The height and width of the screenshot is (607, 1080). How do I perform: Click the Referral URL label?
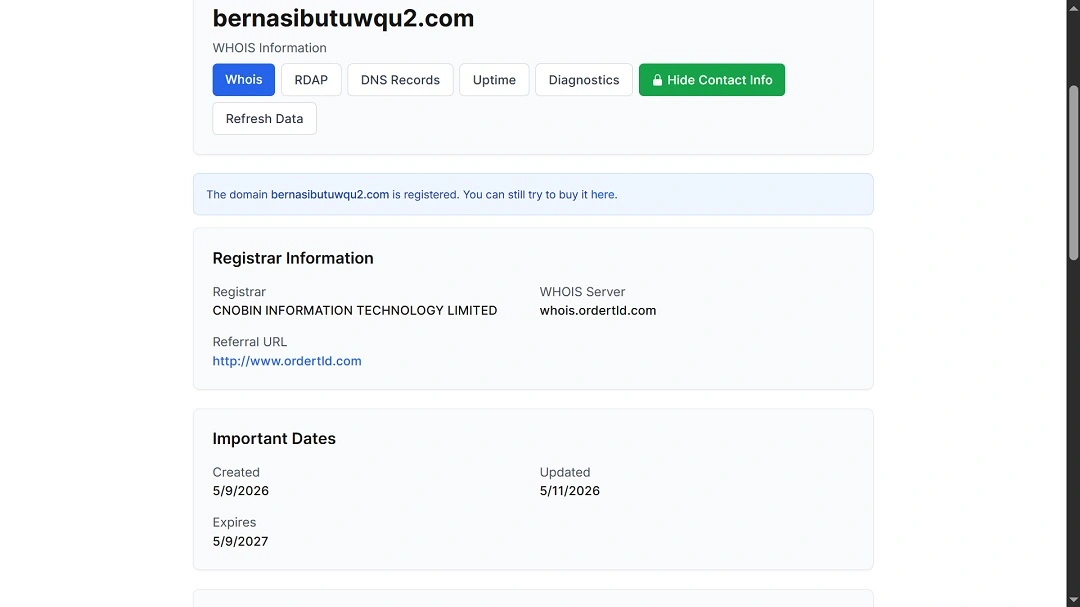[x=249, y=342]
